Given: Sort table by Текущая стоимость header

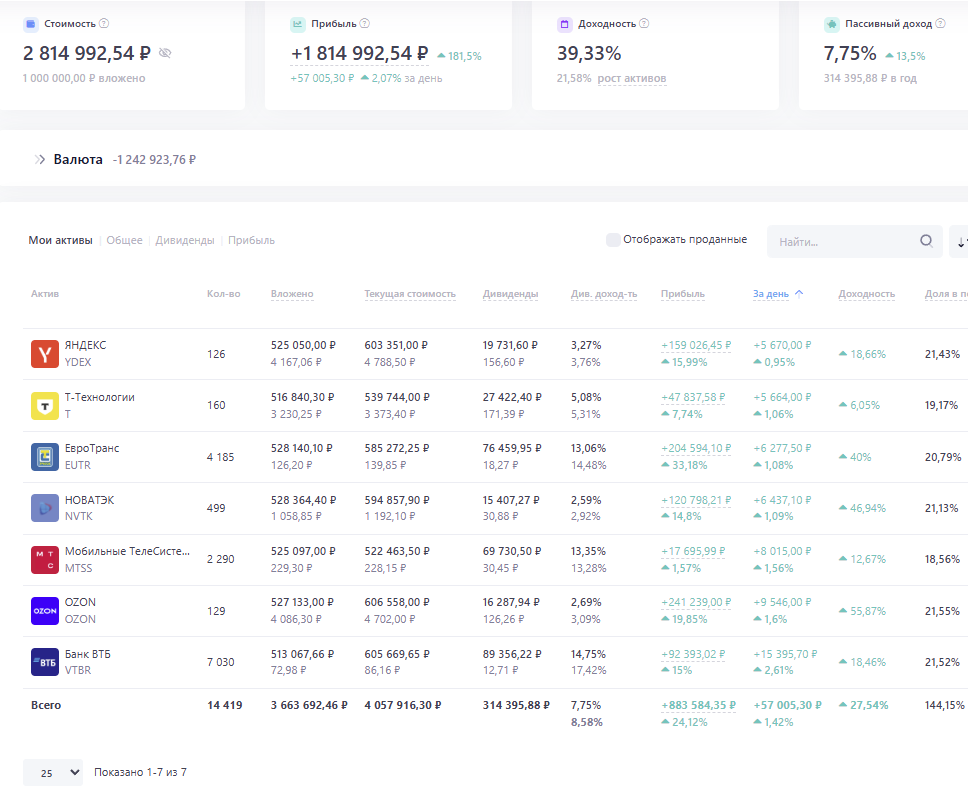Looking at the screenshot, I should (410, 294).
